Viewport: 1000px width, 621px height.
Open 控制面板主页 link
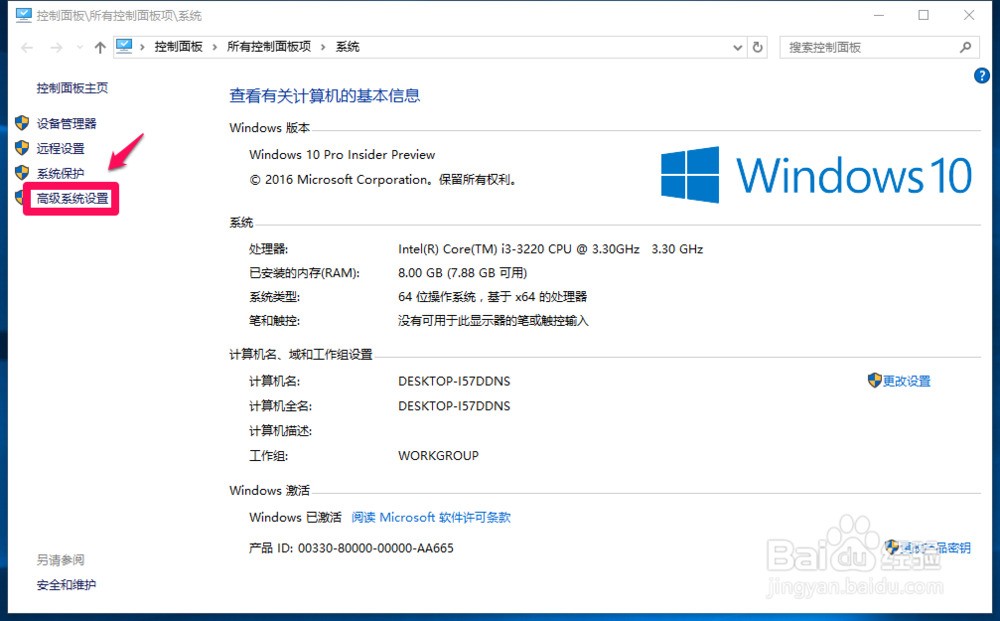[72, 88]
